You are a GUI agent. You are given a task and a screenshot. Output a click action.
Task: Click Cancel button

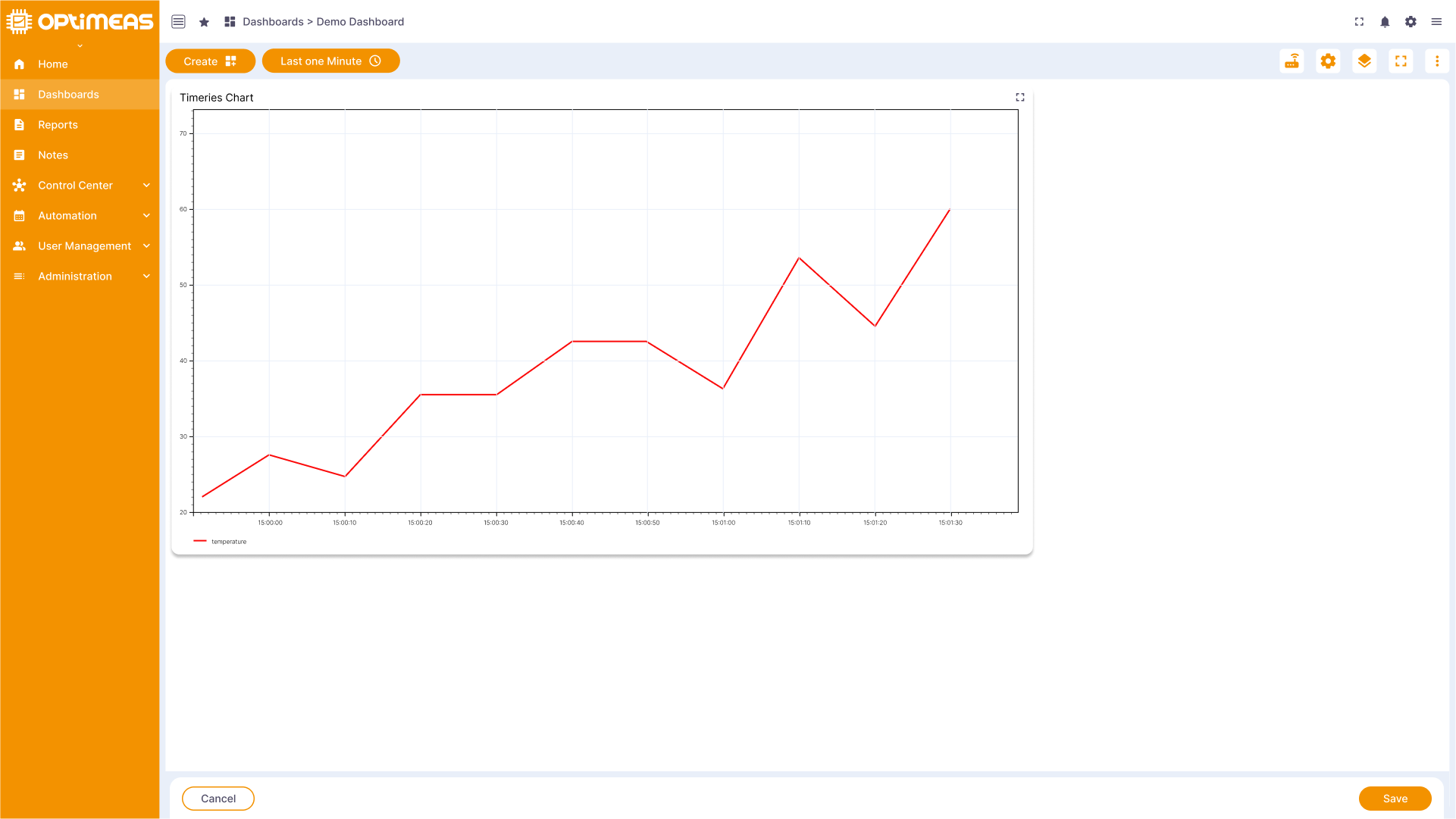(218, 799)
